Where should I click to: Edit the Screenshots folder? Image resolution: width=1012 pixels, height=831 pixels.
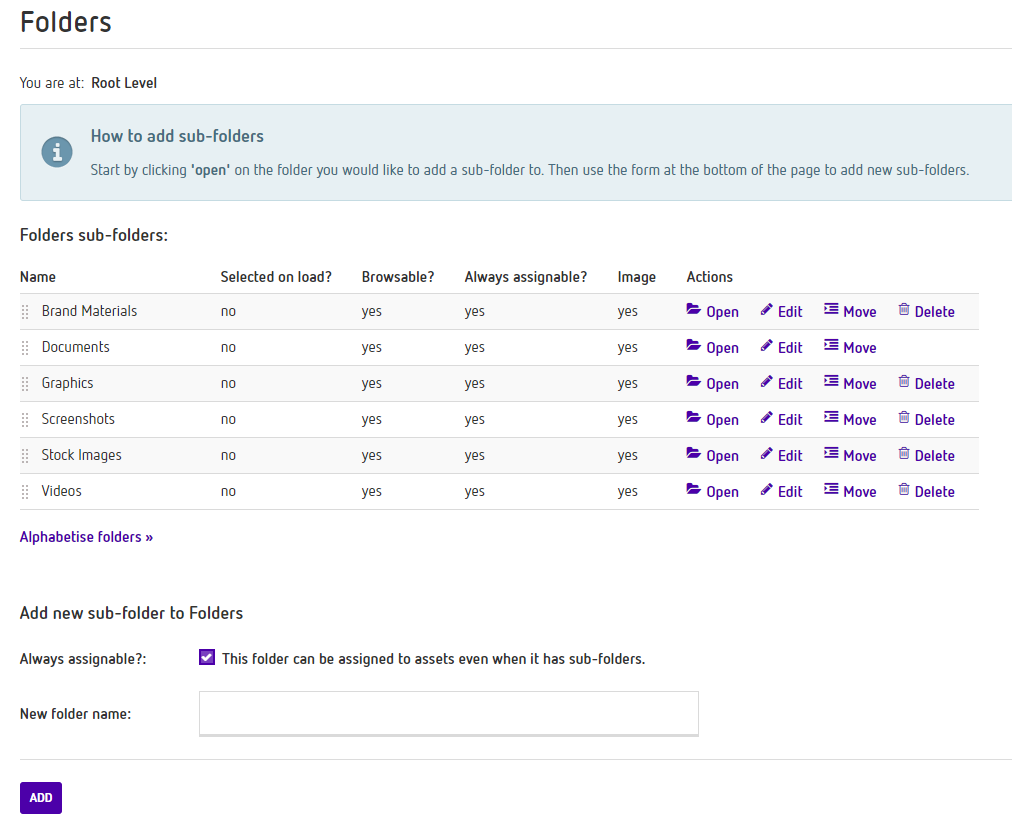[x=781, y=420]
